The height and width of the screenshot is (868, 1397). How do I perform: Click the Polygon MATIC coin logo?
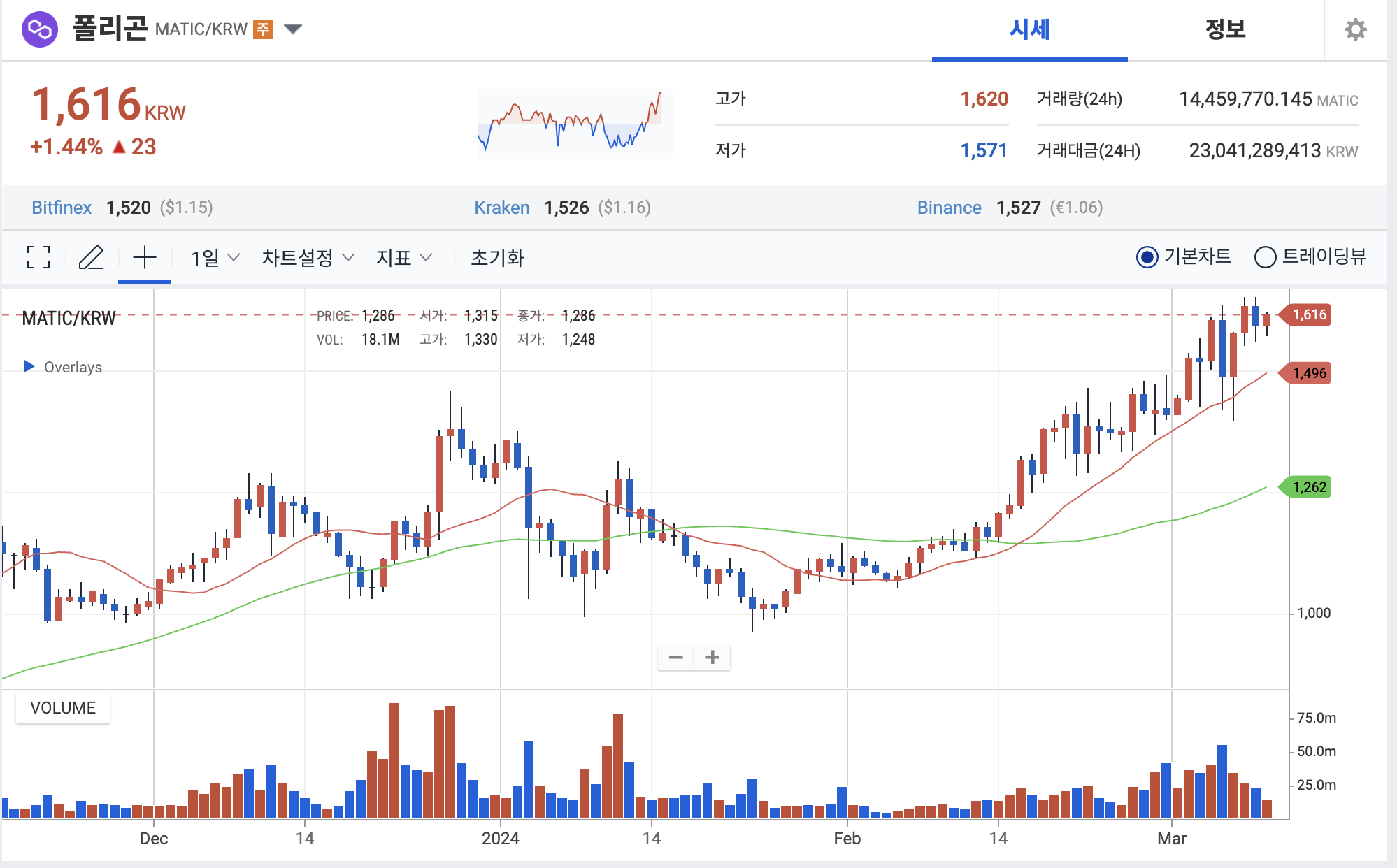(x=40, y=29)
